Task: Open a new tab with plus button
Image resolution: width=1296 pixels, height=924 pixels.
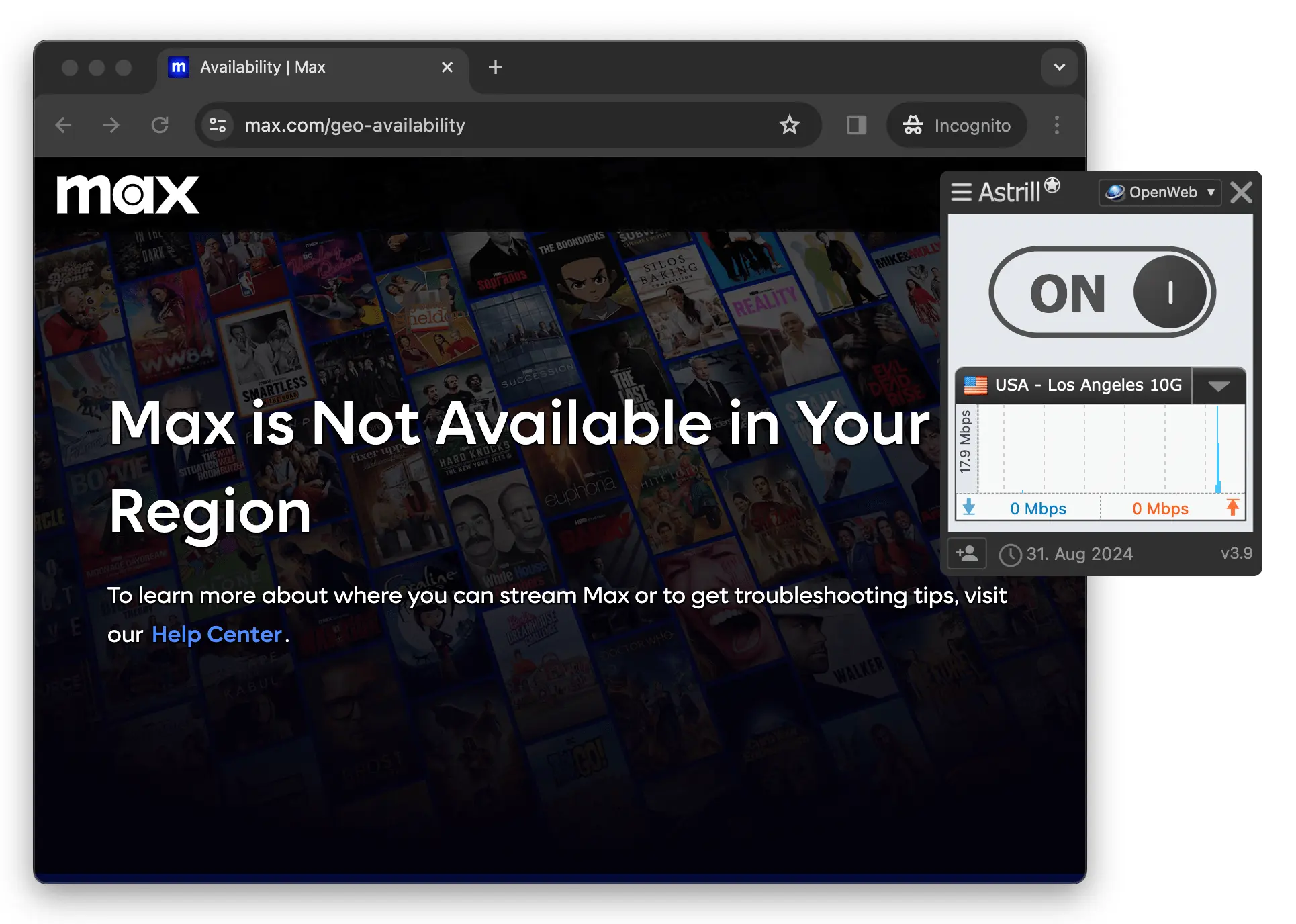Action: (496, 67)
